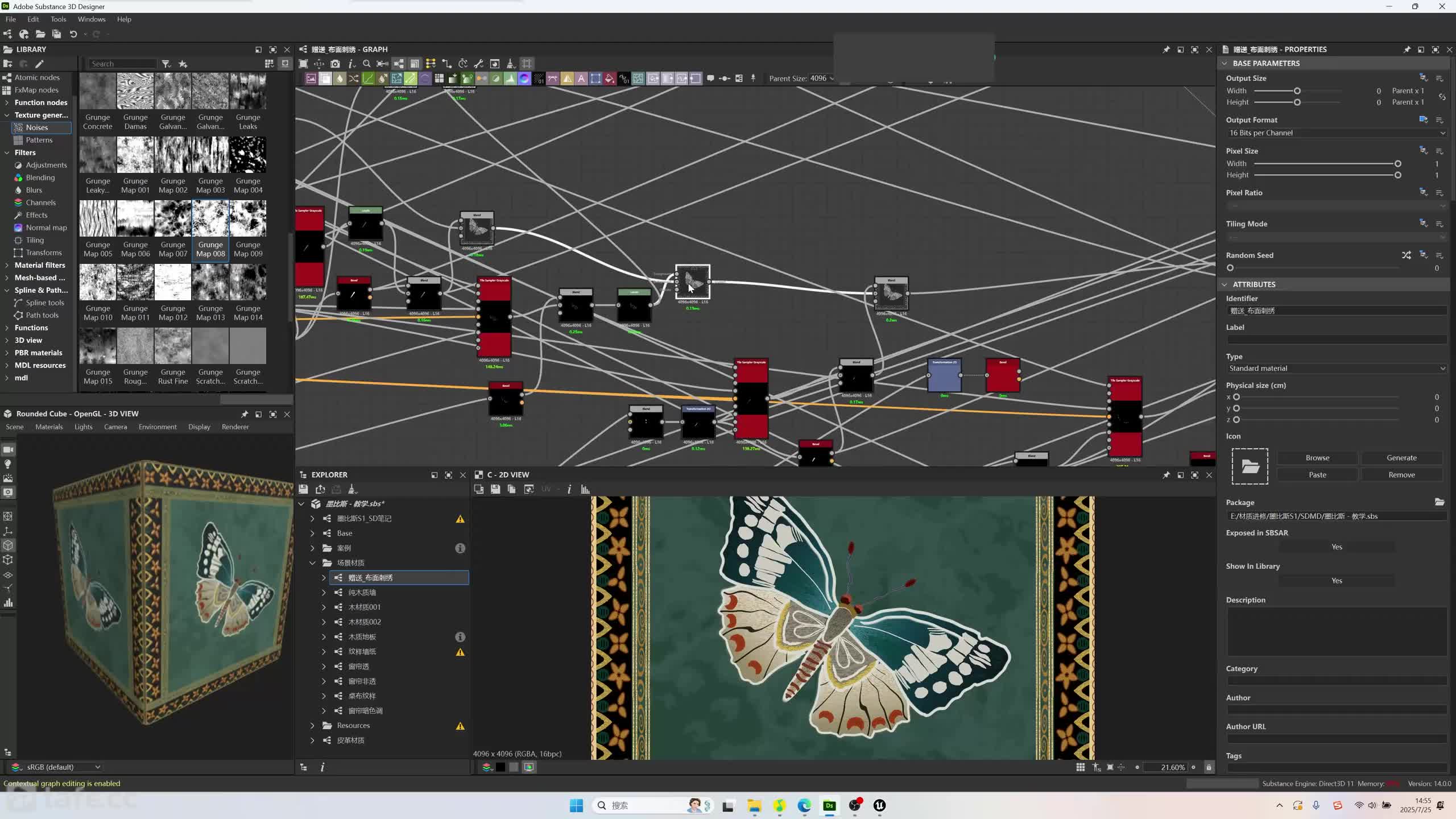1456x819 pixels.
Task: Pin the 3D View panel
Action: pyautogui.click(x=245, y=414)
